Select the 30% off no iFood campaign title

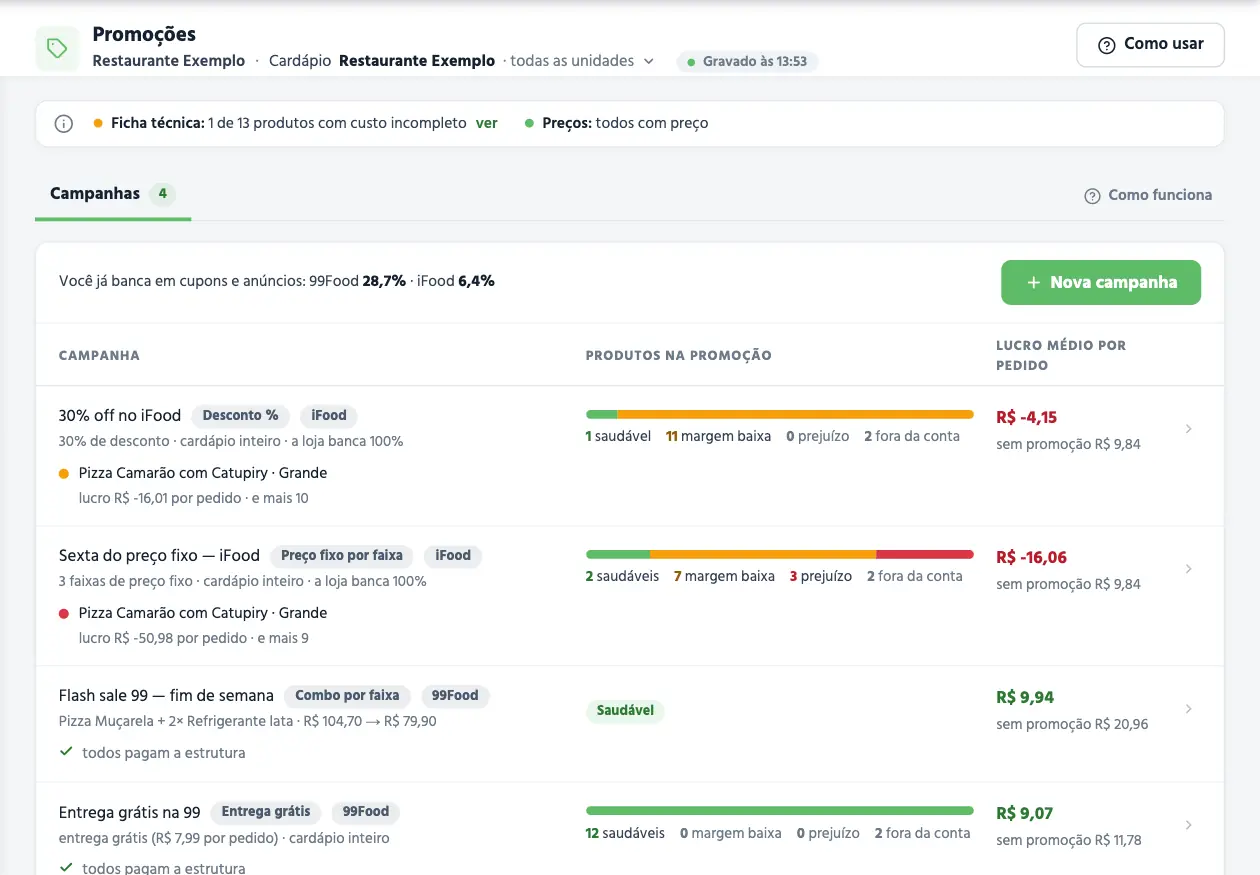pos(120,416)
